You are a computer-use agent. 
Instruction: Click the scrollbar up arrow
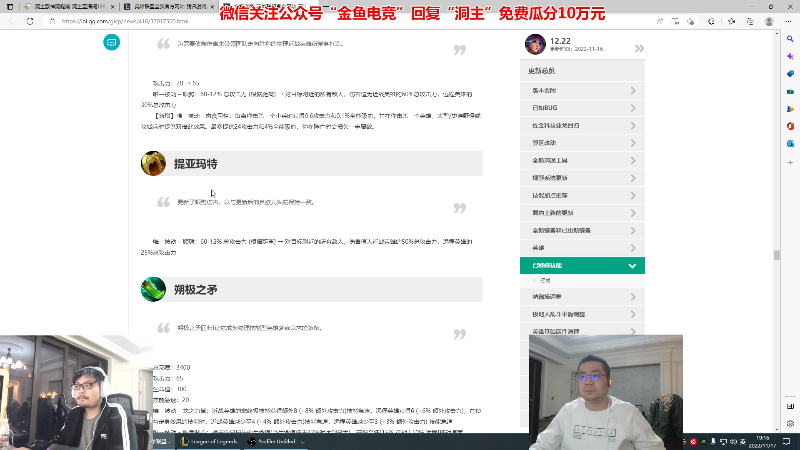(x=777, y=34)
